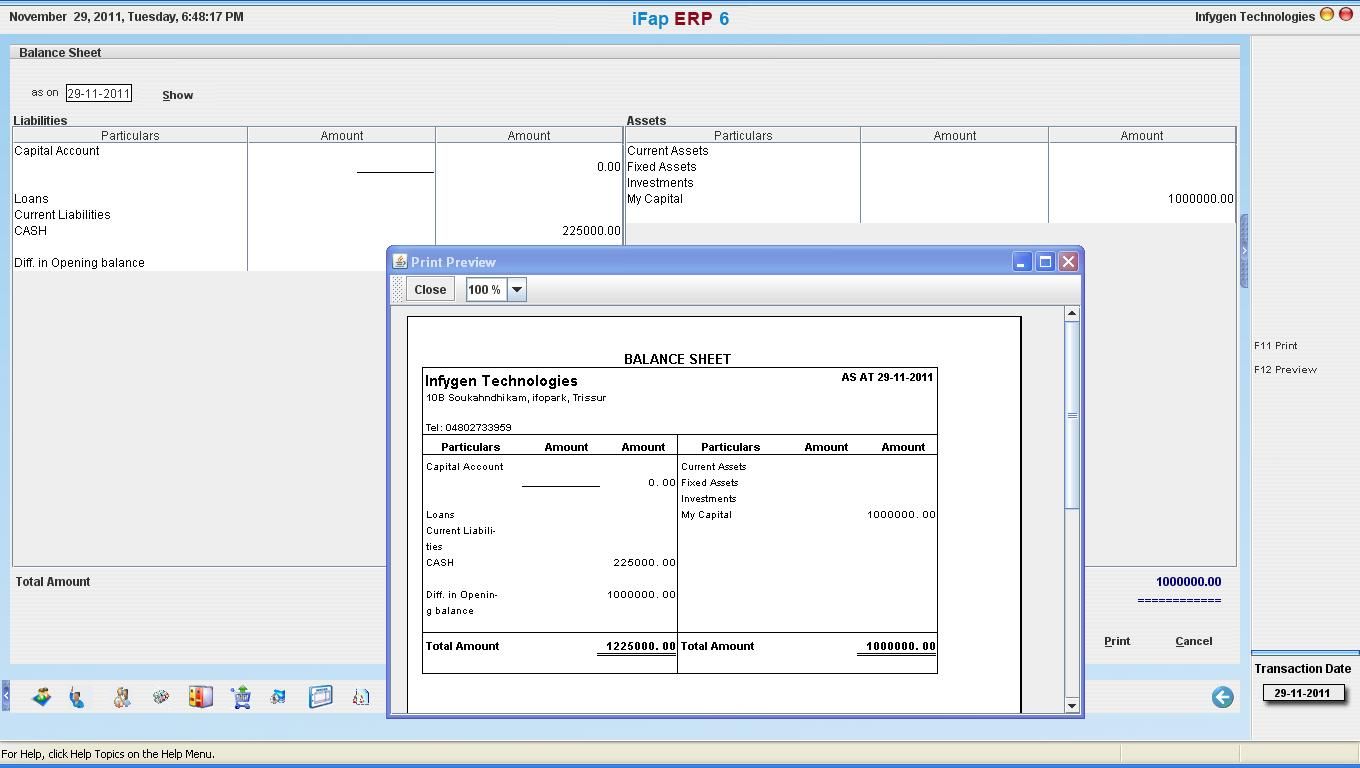1360x768 pixels.
Task: Click the Liabilities Particulars column header
Action: coord(130,135)
